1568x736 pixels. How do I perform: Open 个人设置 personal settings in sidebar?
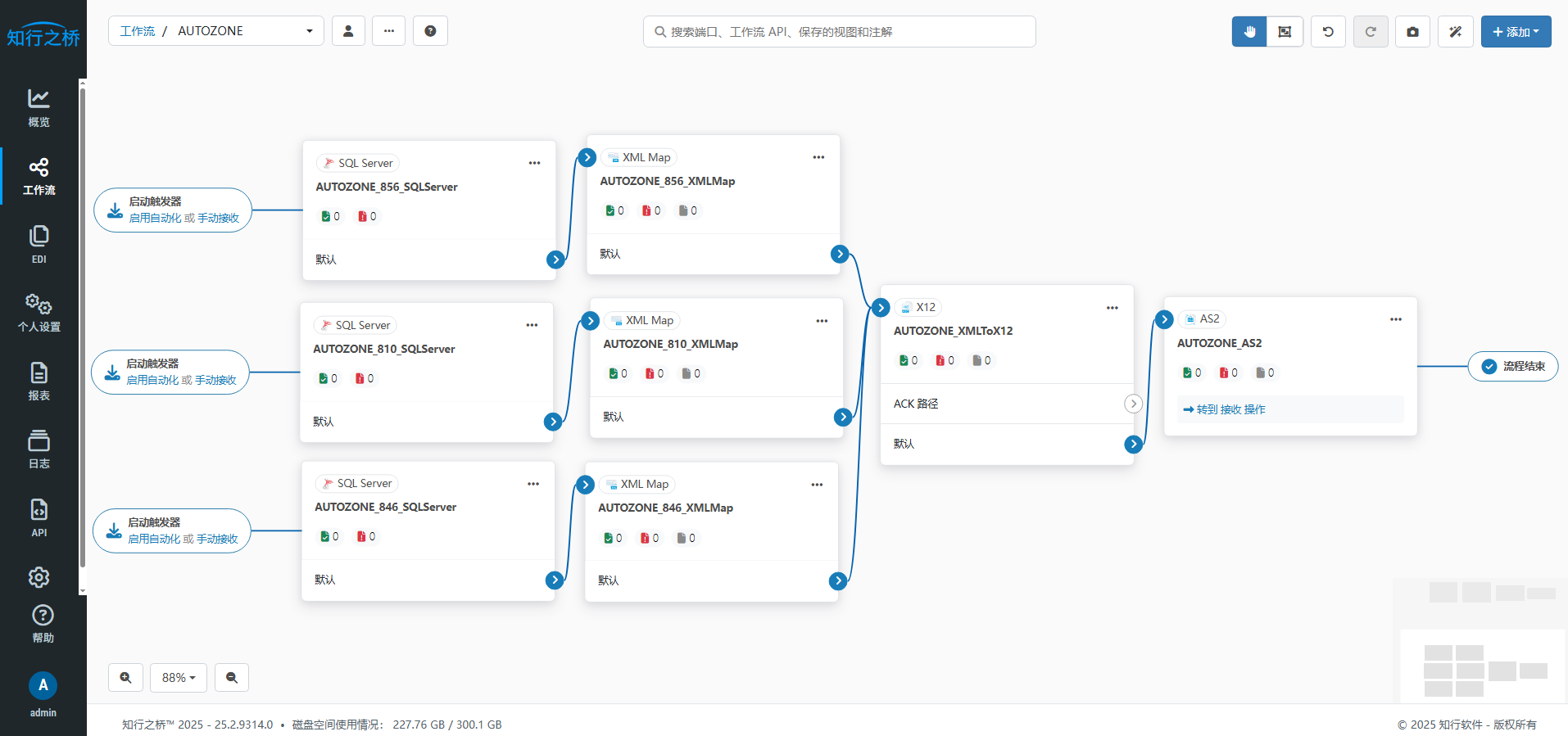click(x=39, y=313)
